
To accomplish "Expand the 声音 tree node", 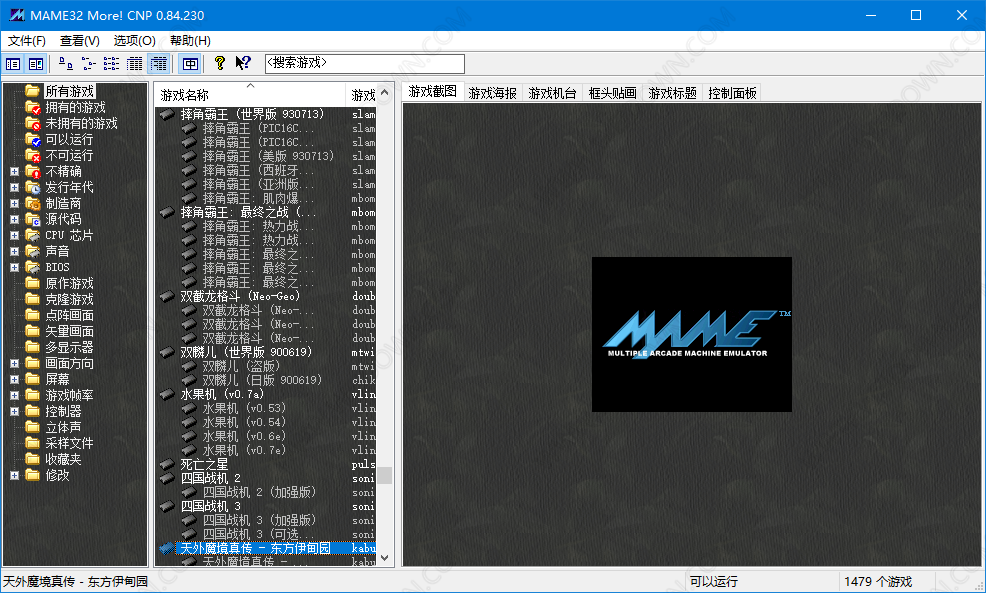I will (x=14, y=252).
